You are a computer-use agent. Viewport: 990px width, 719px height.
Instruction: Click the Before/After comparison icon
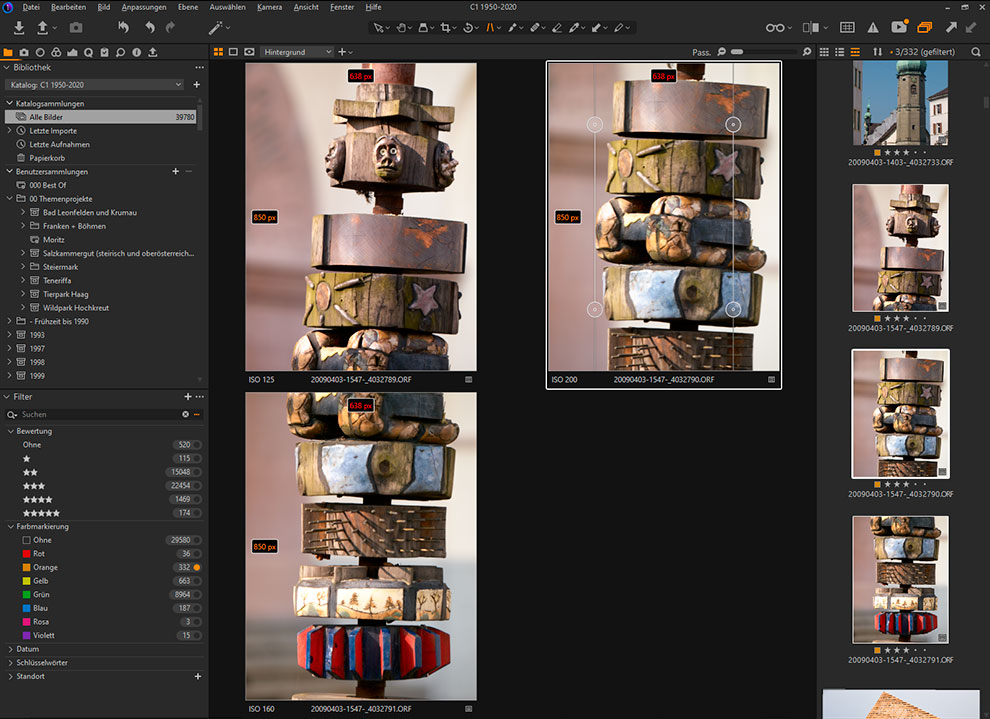click(811, 28)
